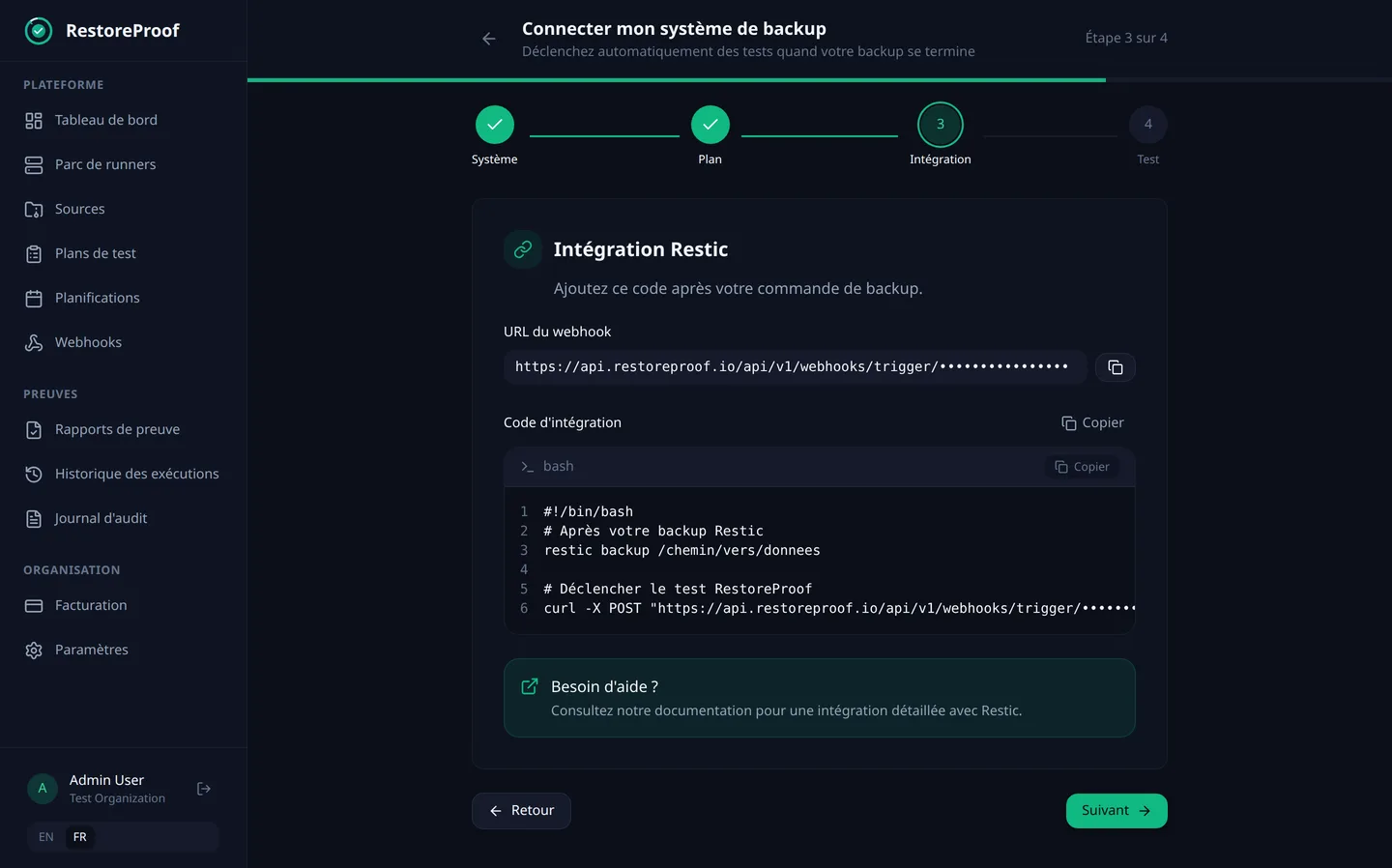Click the Paramètres gear icon
Screen dimensions: 1392x868
[34, 651]
